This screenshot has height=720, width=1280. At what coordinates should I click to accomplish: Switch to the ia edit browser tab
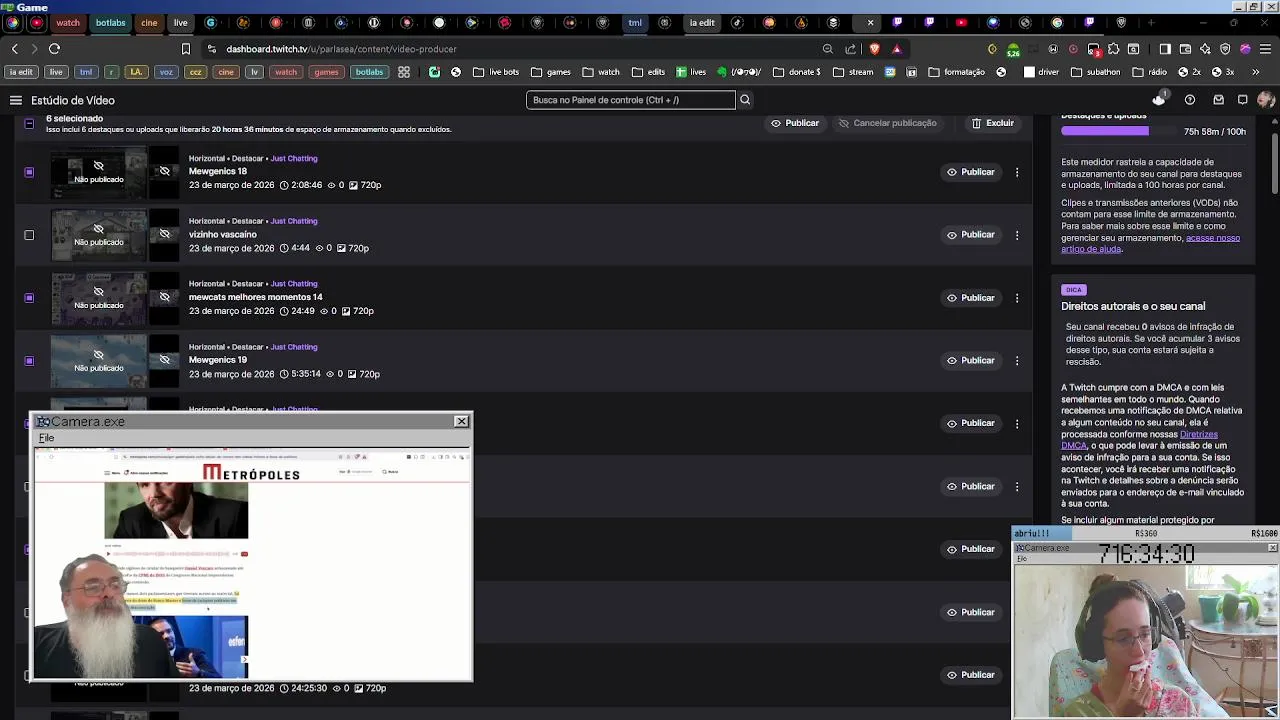coord(702,22)
